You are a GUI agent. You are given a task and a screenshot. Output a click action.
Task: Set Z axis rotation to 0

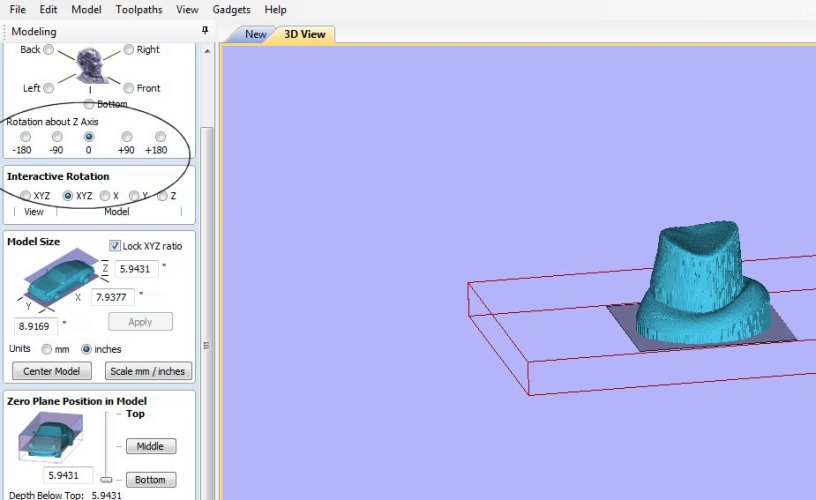(x=89, y=137)
